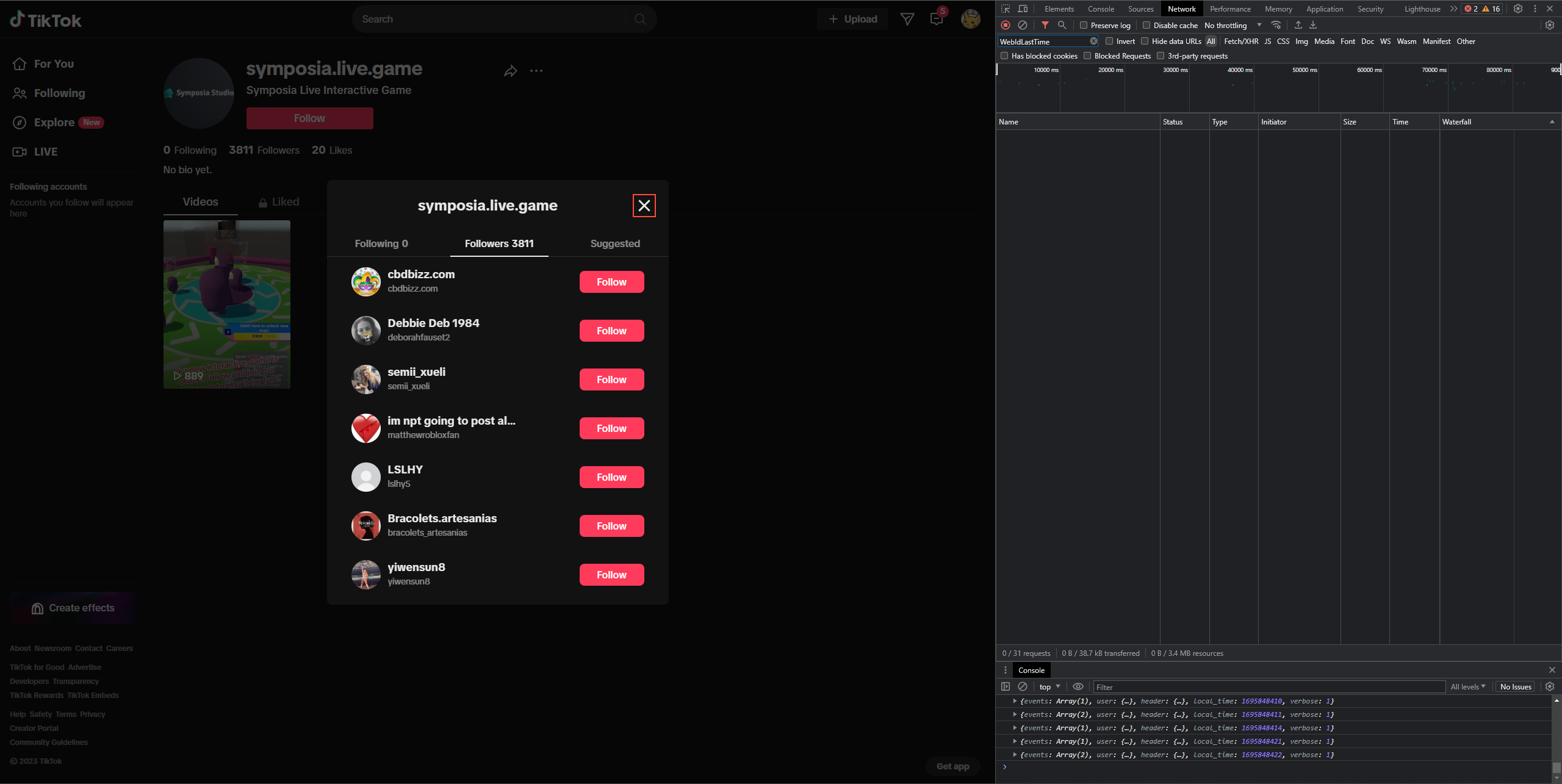Check Hide data URLs
1562x784 pixels.
pyautogui.click(x=1145, y=41)
